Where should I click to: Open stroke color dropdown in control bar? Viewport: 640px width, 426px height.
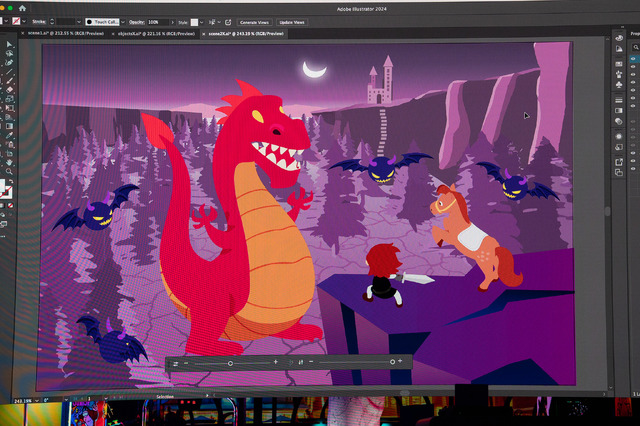click(24, 21)
